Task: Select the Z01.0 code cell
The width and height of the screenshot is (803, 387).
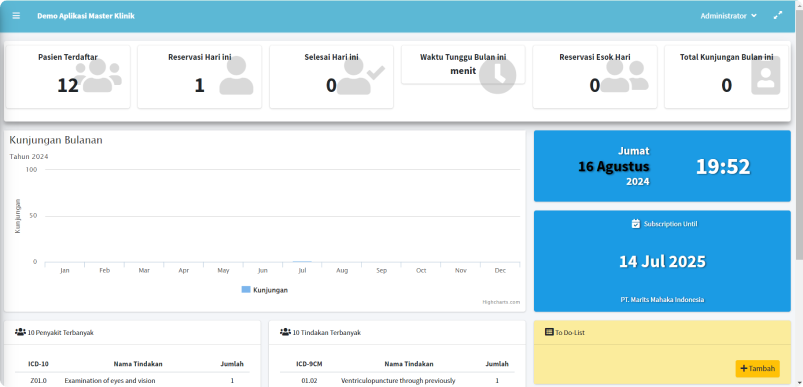Action: pyautogui.click(x=38, y=380)
